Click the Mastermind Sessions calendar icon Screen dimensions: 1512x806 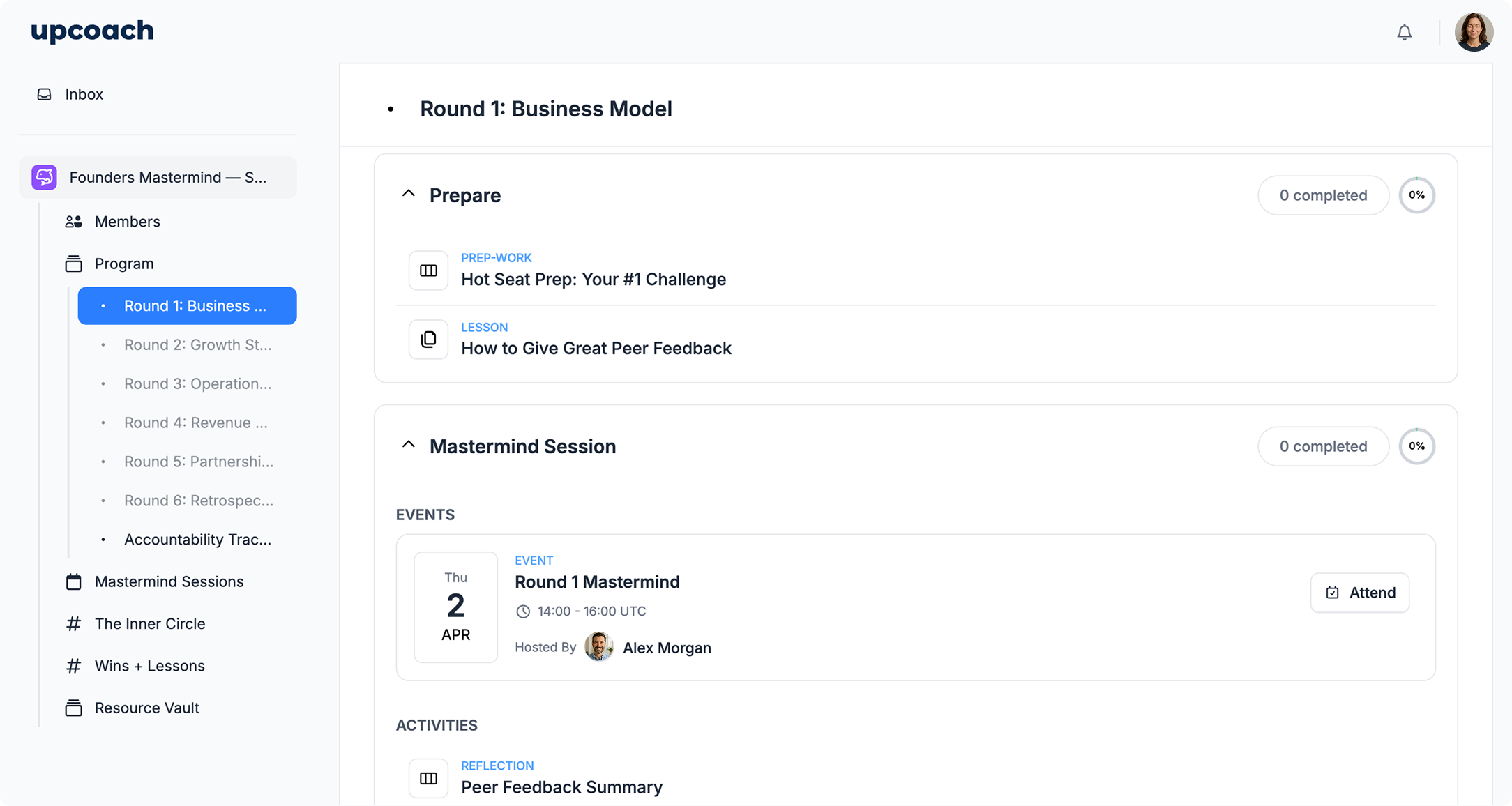coord(73,581)
